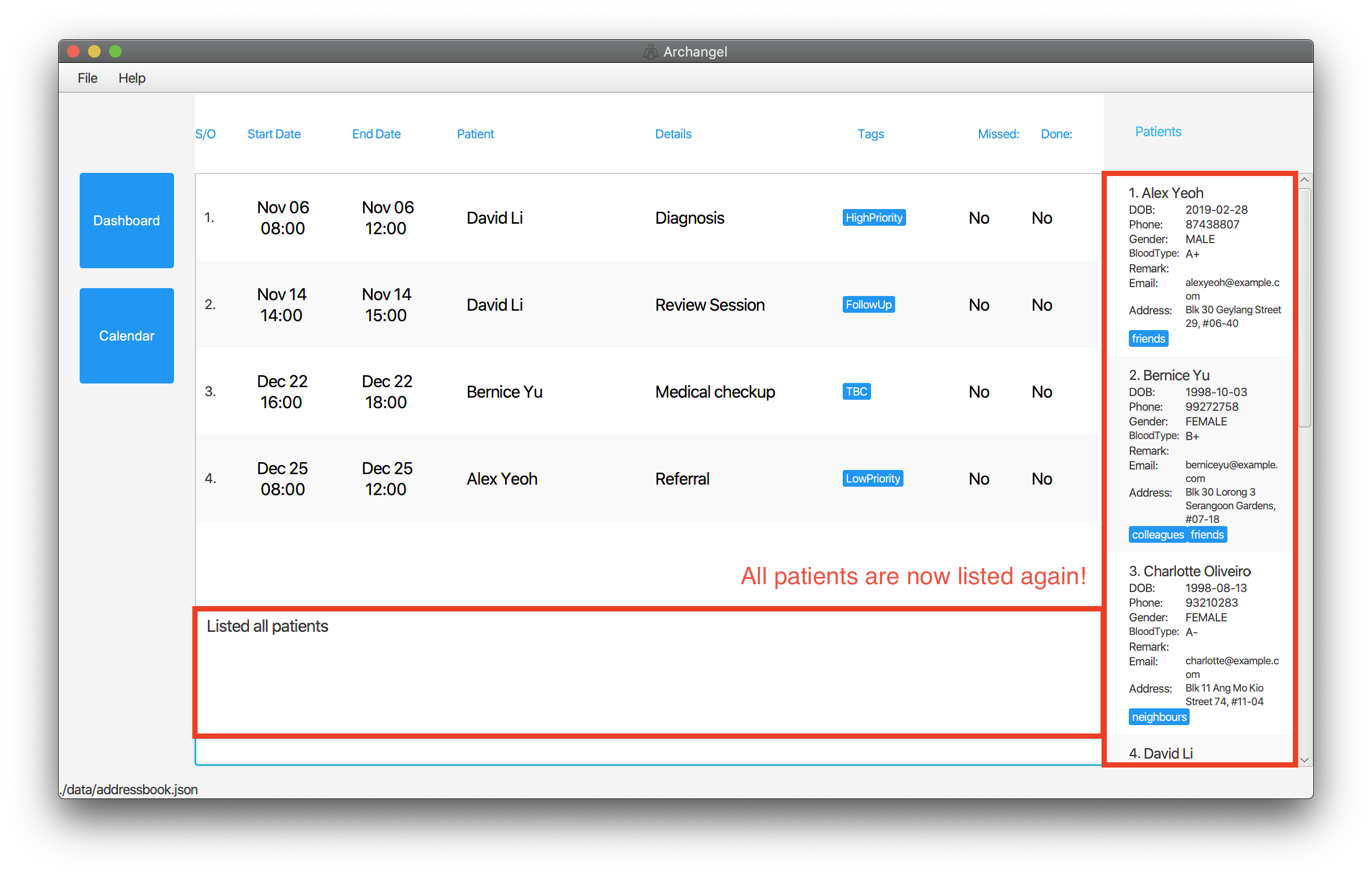Image resolution: width=1372 pixels, height=876 pixels.
Task: Click end date 'Dec 25 12:00'
Action: 386,479
